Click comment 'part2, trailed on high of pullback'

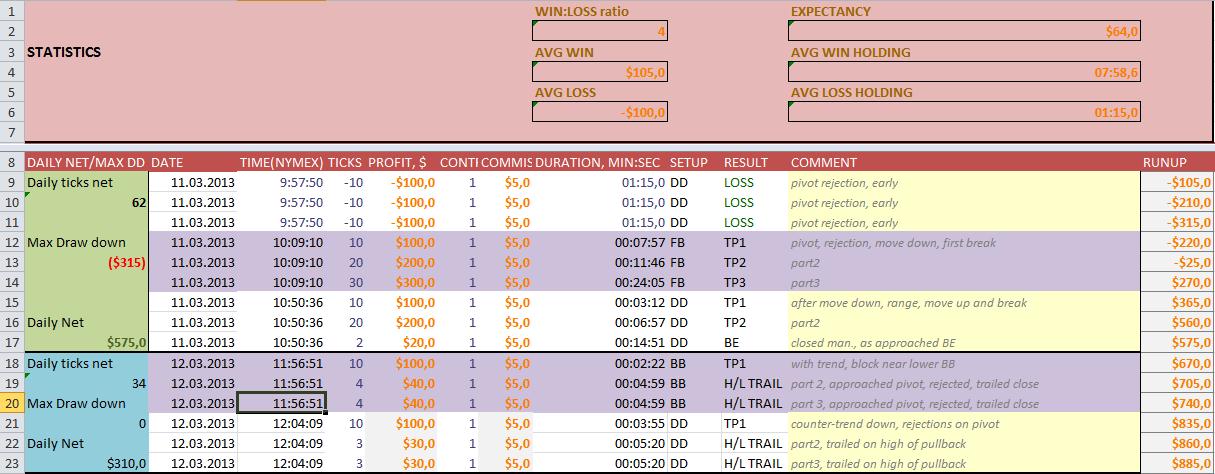pos(878,444)
